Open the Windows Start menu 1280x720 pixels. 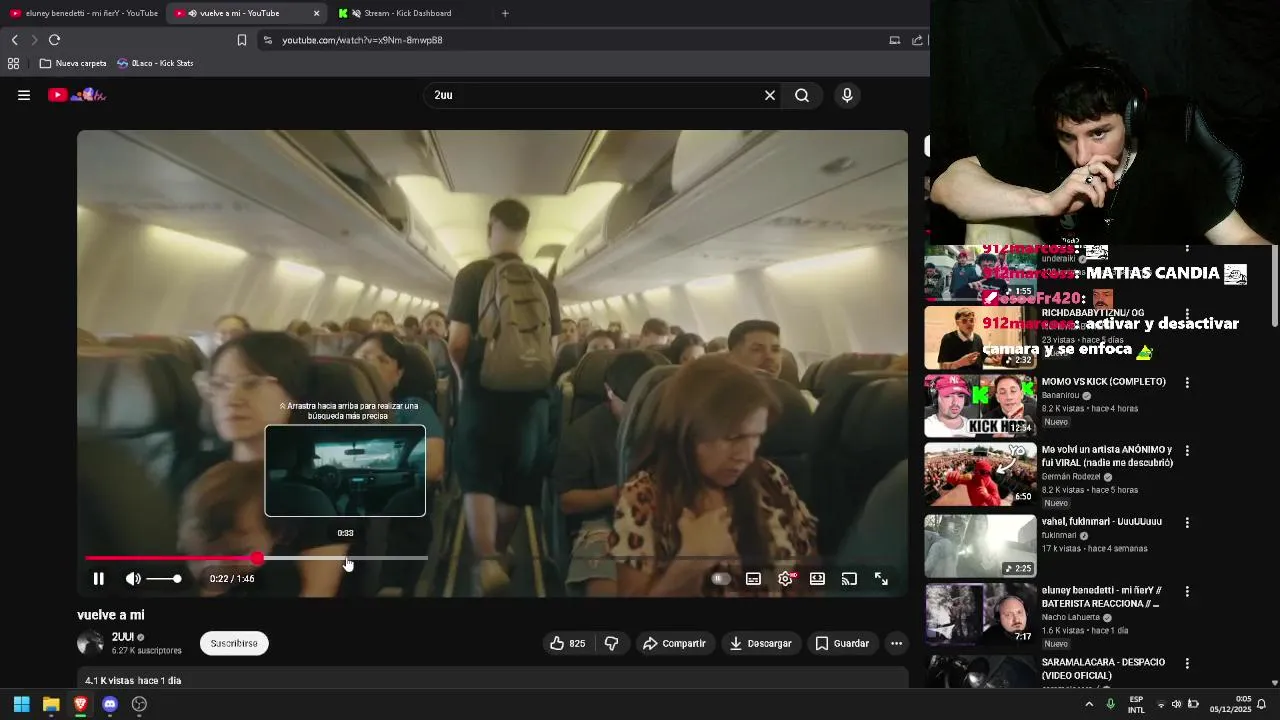[x=21, y=704]
